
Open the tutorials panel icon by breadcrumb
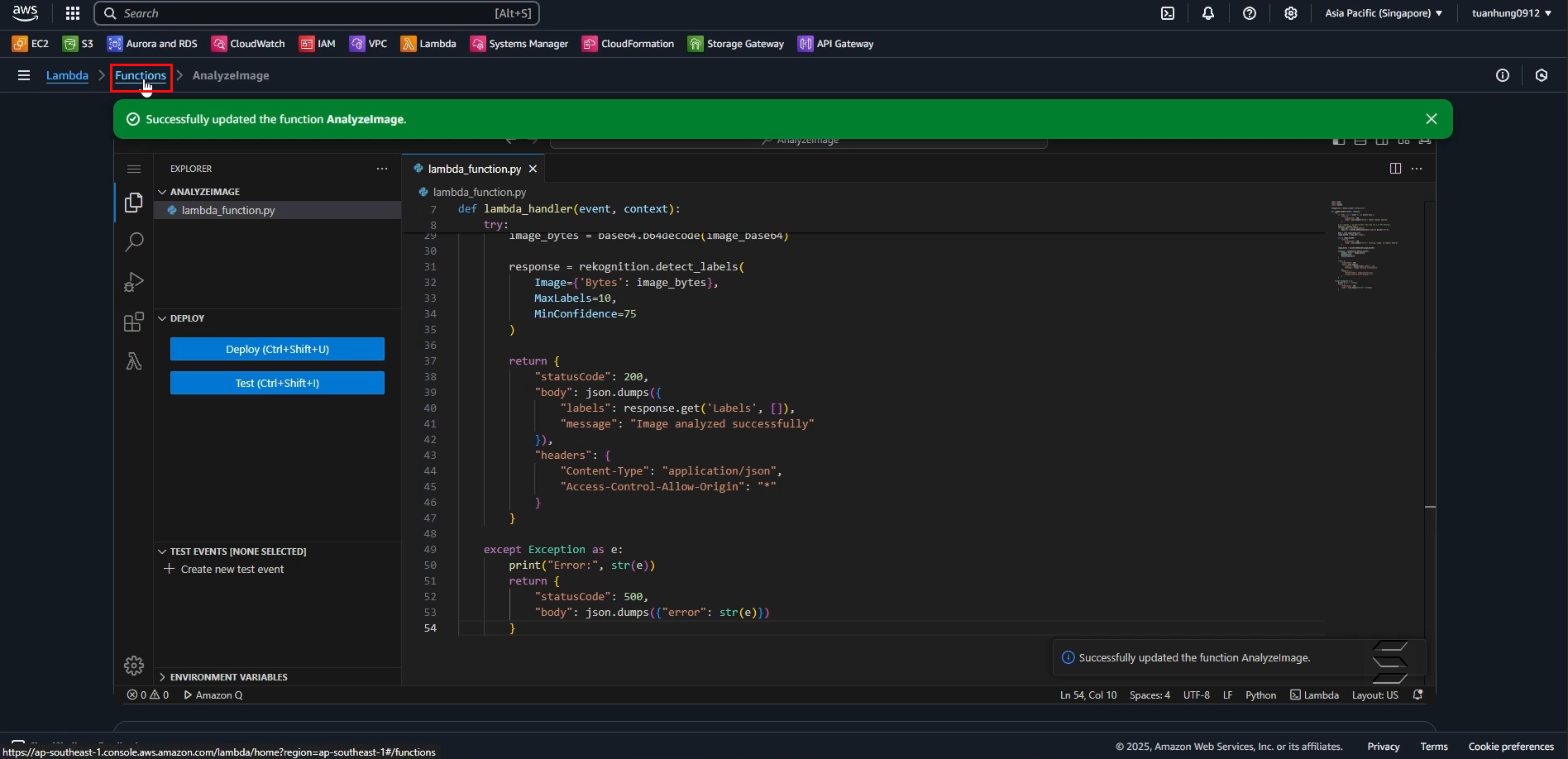click(x=1542, y=75)
